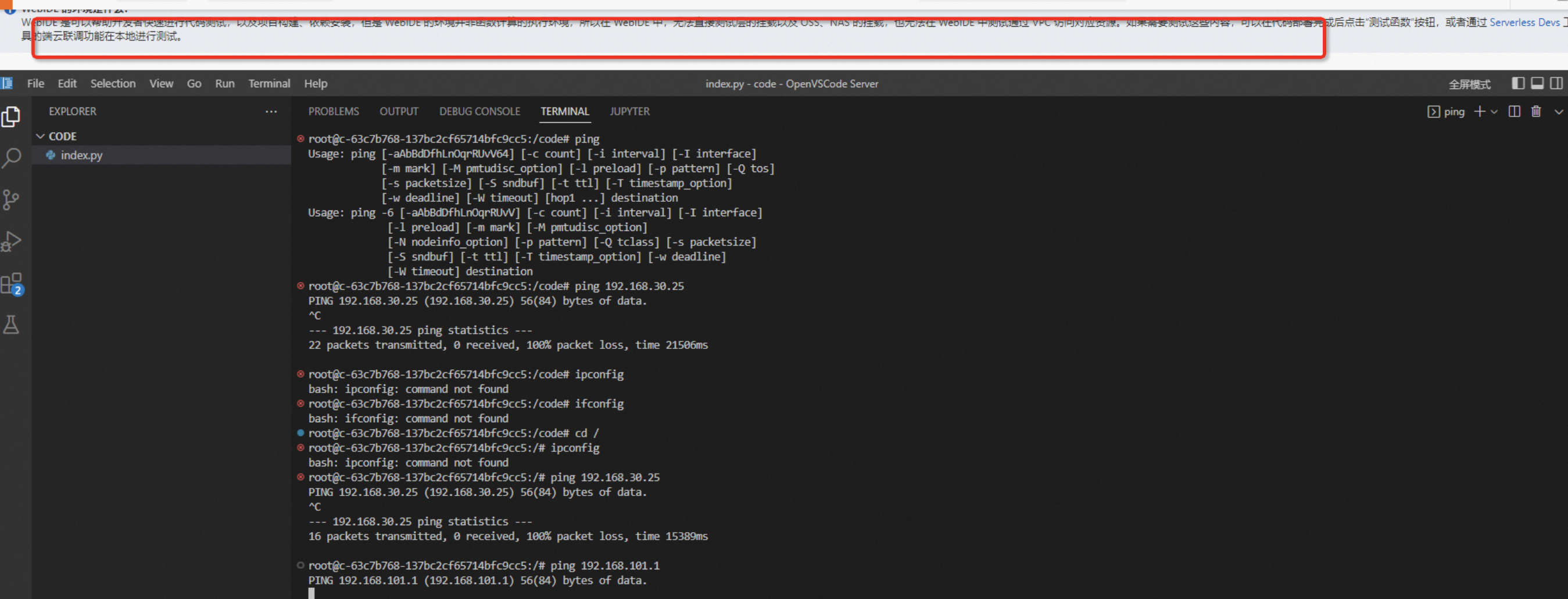
Task: Open the Source Control view
Action: 11,199
